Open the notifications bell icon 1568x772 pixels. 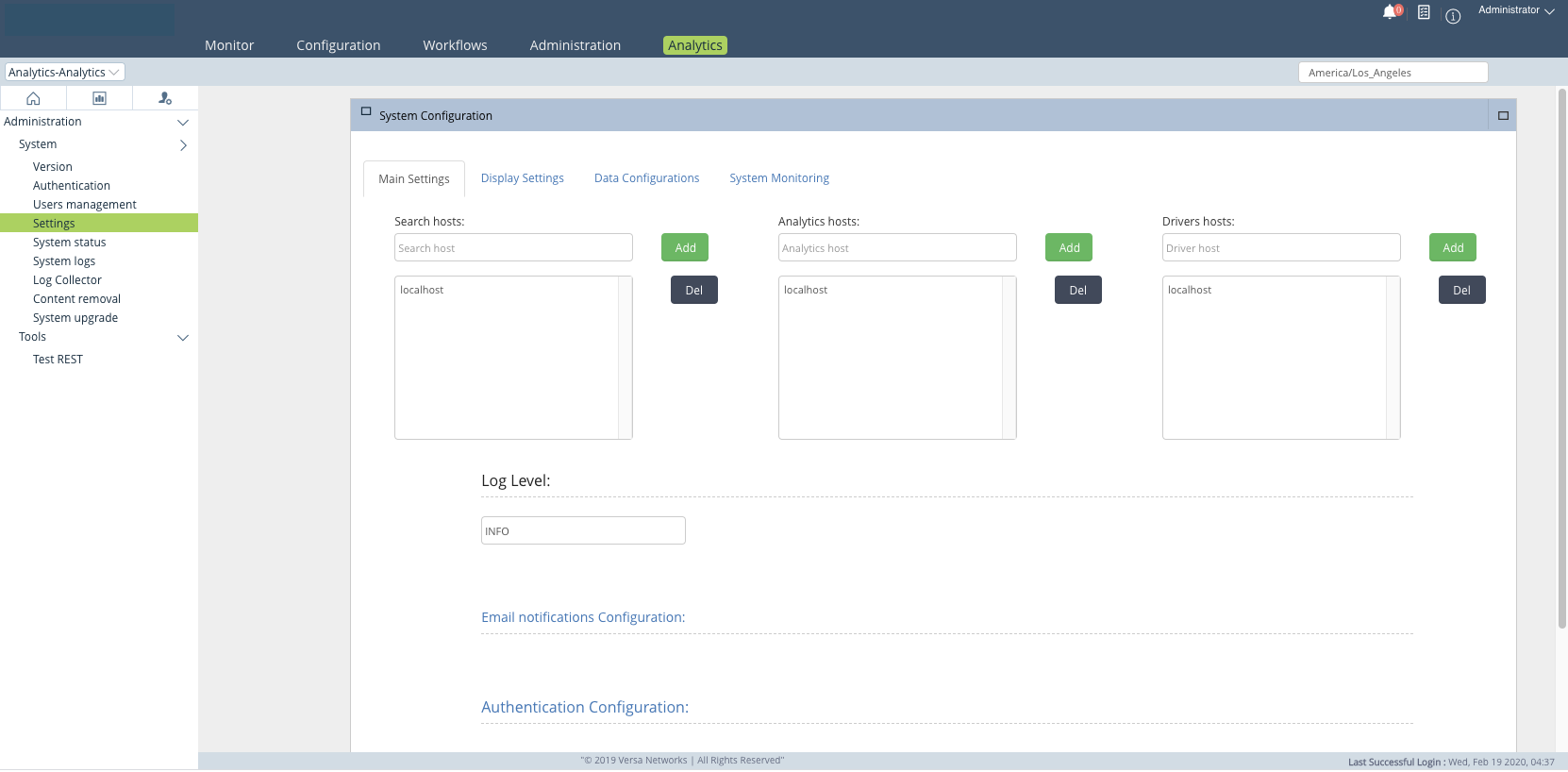pyautogui.click(x=1390, y=12)
